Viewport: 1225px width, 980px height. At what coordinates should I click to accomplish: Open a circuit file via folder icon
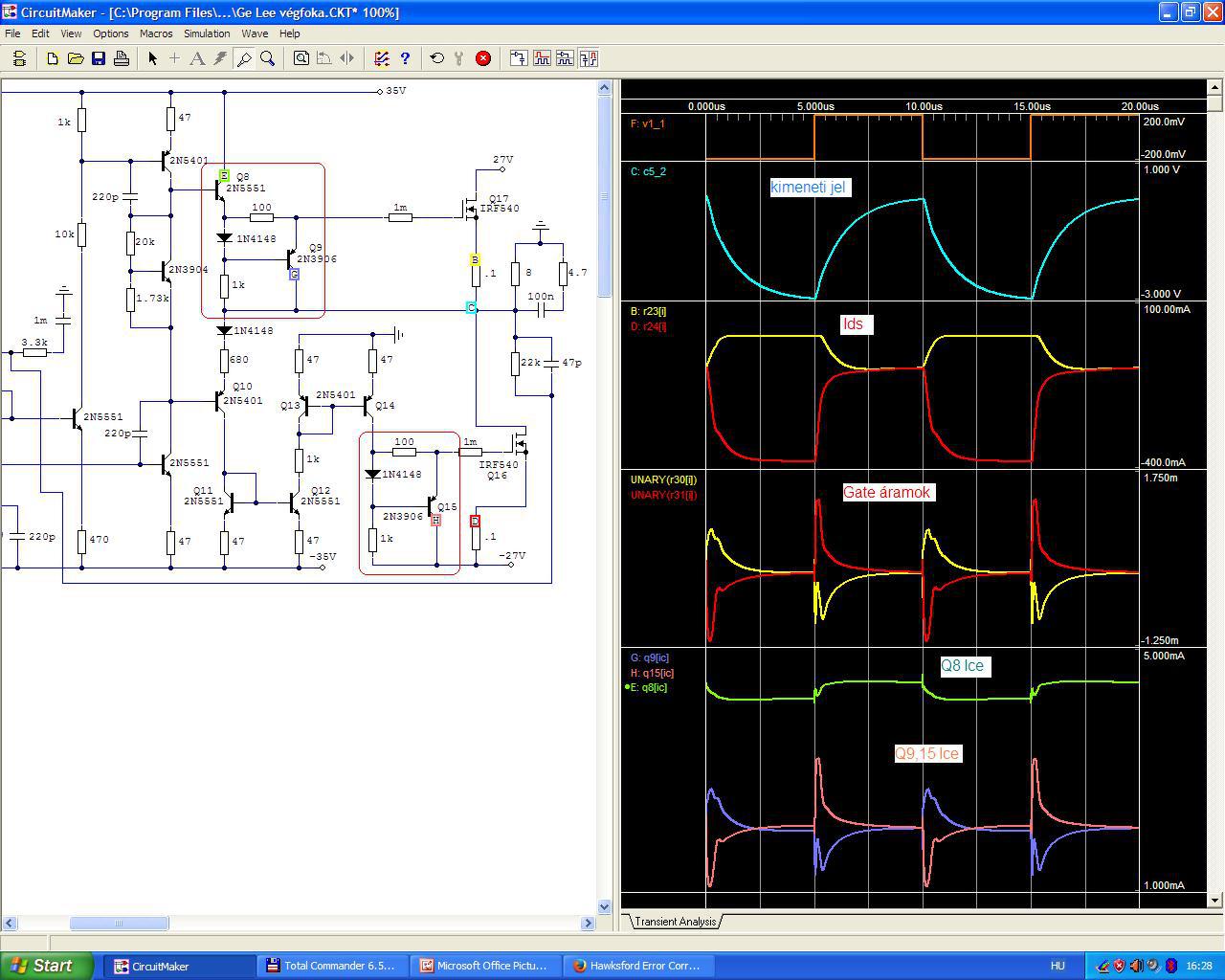coord(76,58)
